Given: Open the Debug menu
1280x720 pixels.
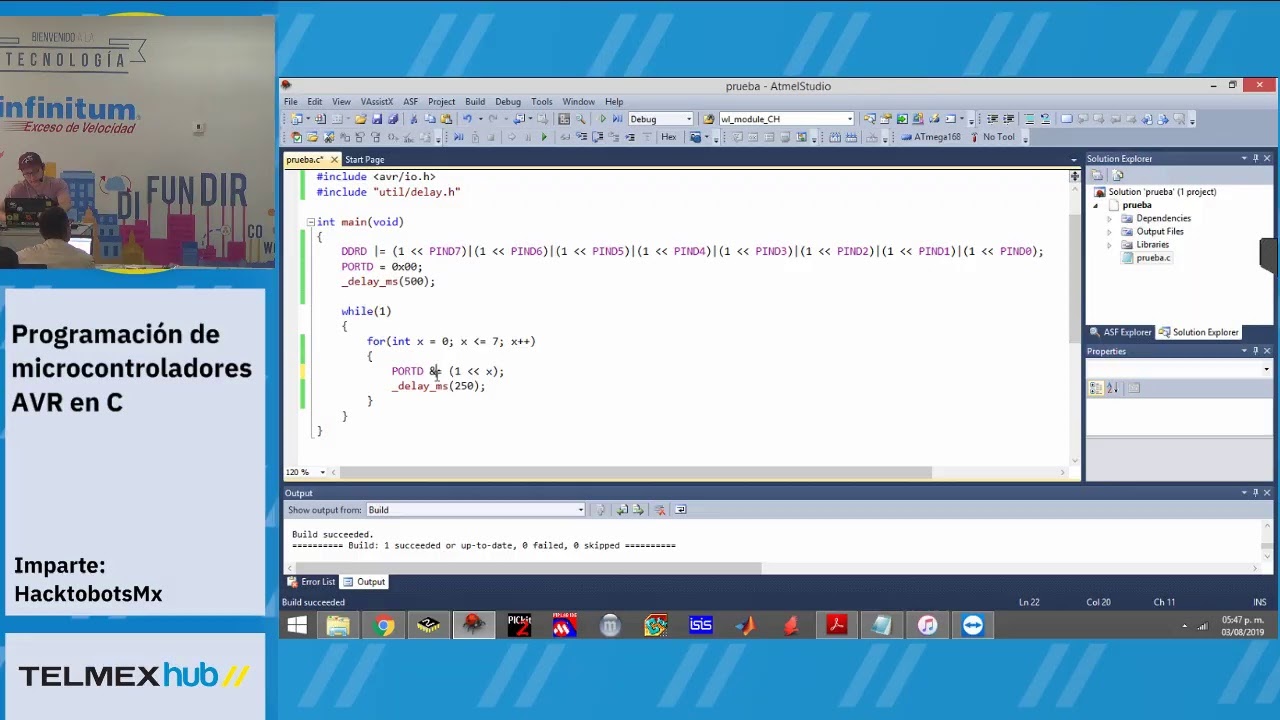Looking at the screenshot, I should click(508, 102).
